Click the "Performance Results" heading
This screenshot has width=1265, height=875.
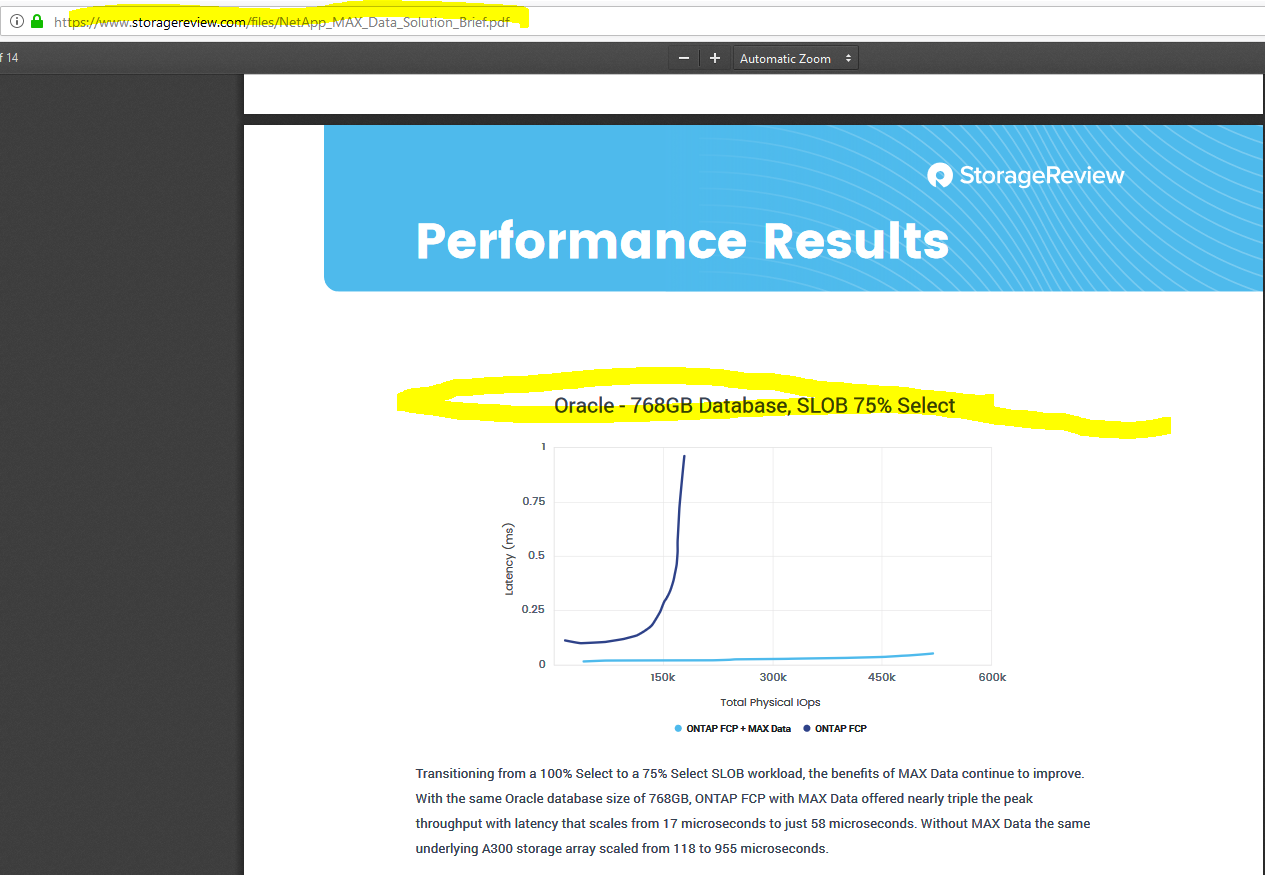(682, 241)
